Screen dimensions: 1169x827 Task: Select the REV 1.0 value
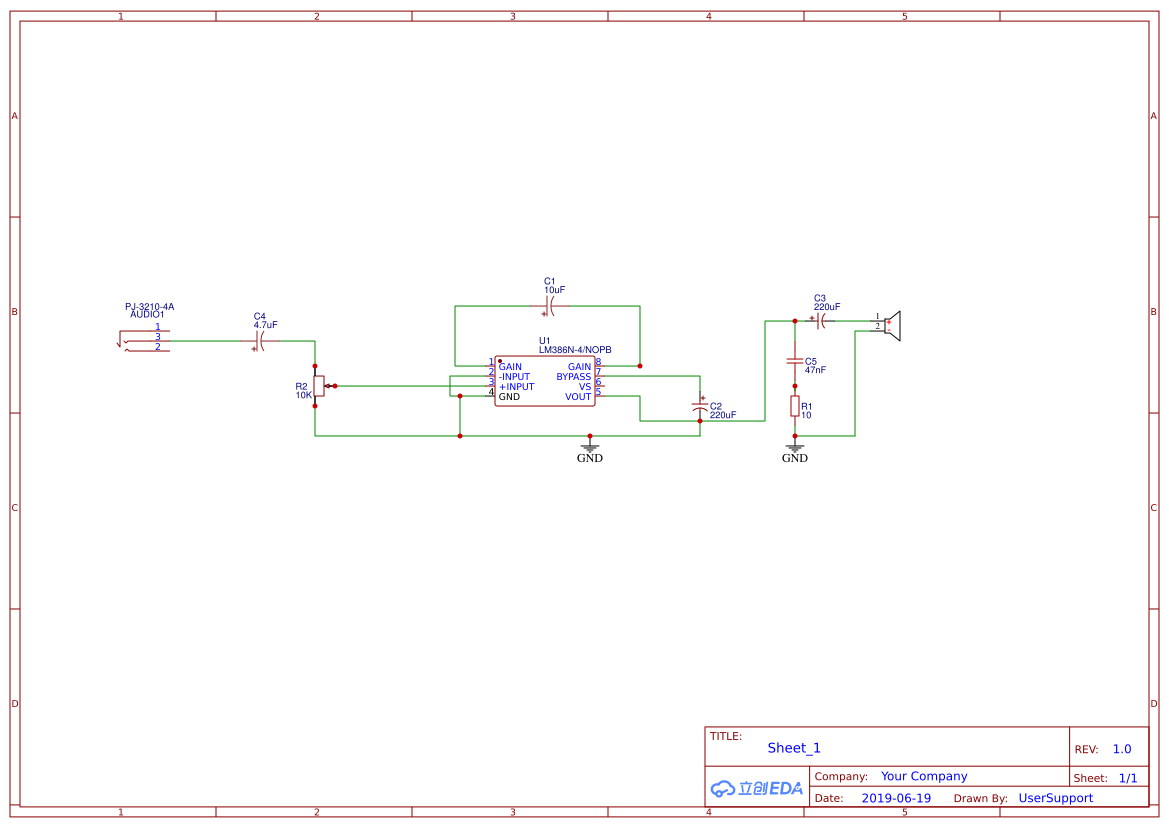pos(1122,749)
